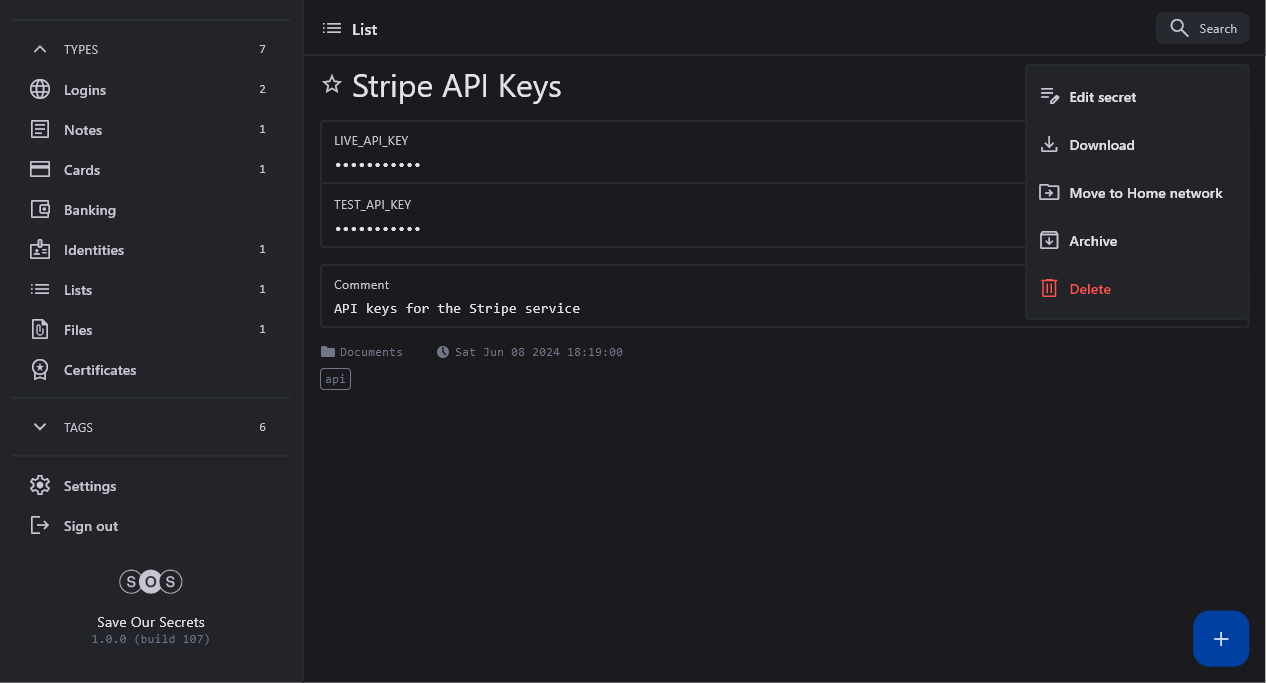Open the Cards type icon
This screenshot has width=1266, height=683.
40,170
